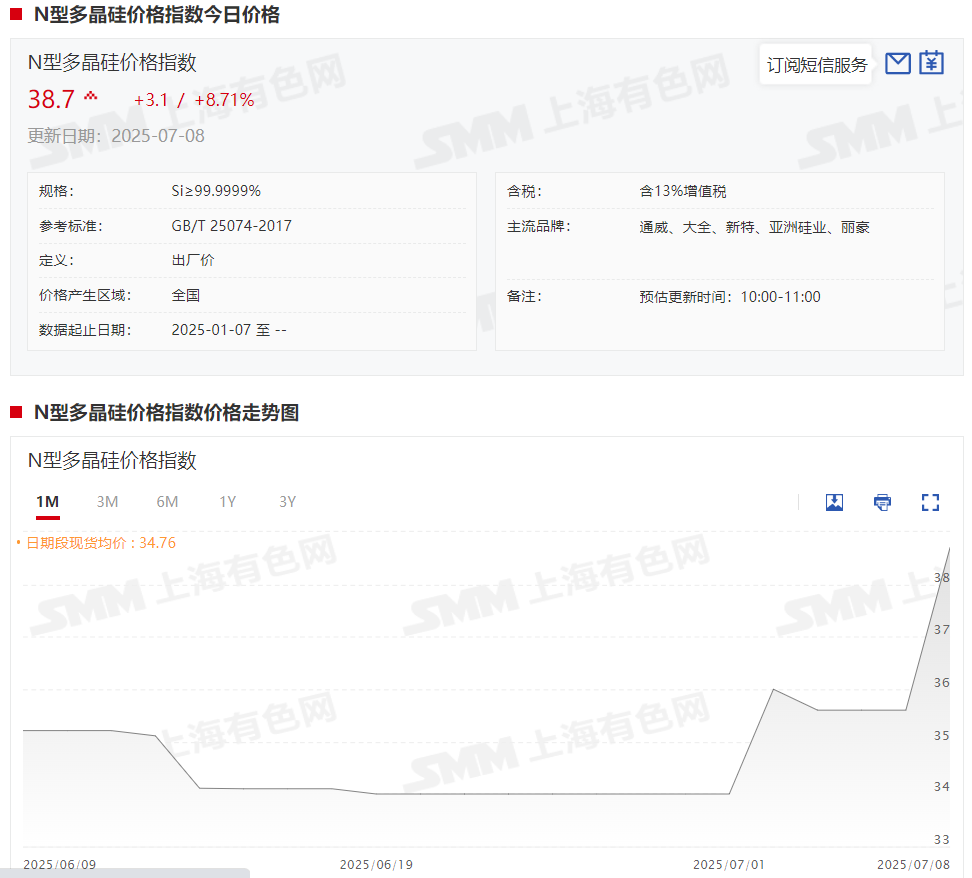This screenshot has height=878, width=972.
Task: Print the price trend chart
Action: point(882,502)
